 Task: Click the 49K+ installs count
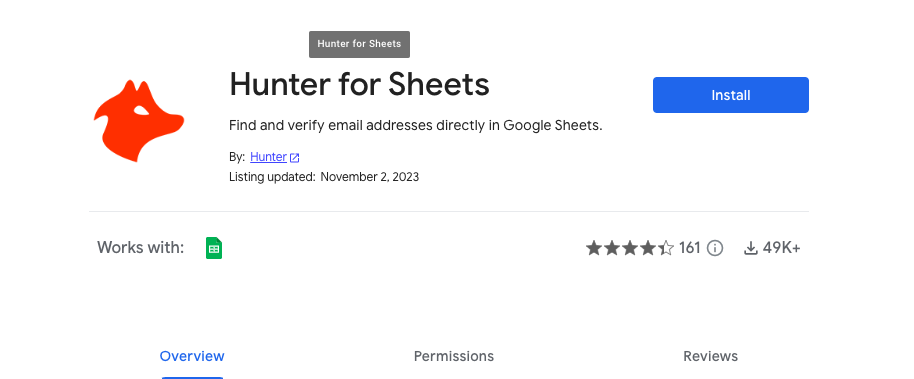coord(782,248)
